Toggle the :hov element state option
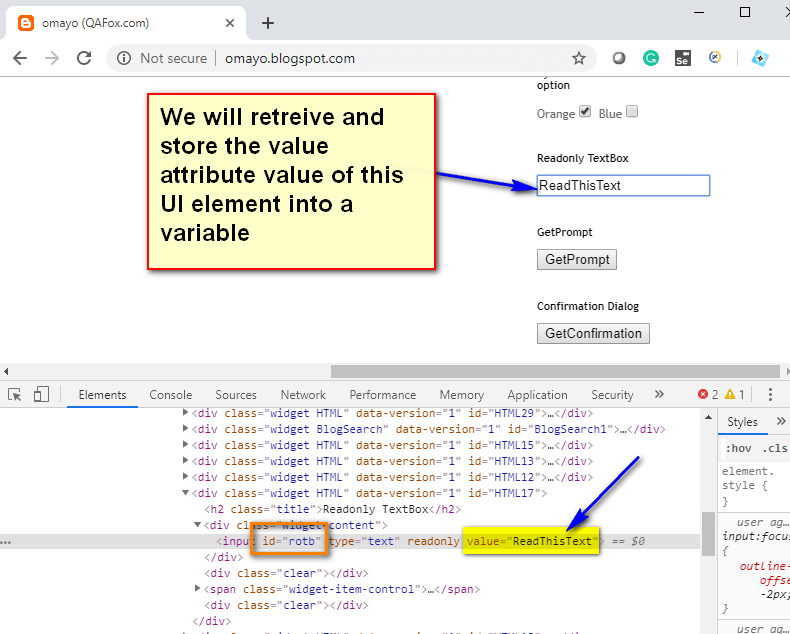This screenshot has width=790, height=634. point(738,448)
